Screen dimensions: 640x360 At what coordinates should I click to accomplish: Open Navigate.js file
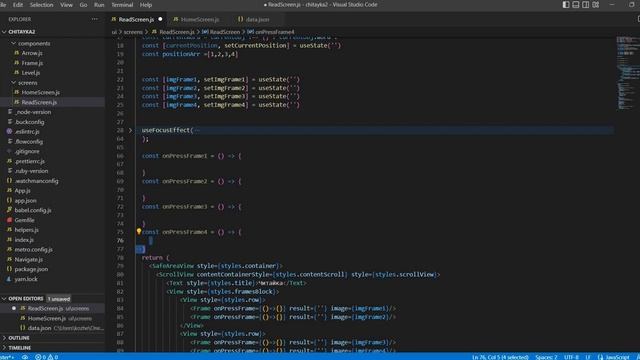(x=29, y=259)
